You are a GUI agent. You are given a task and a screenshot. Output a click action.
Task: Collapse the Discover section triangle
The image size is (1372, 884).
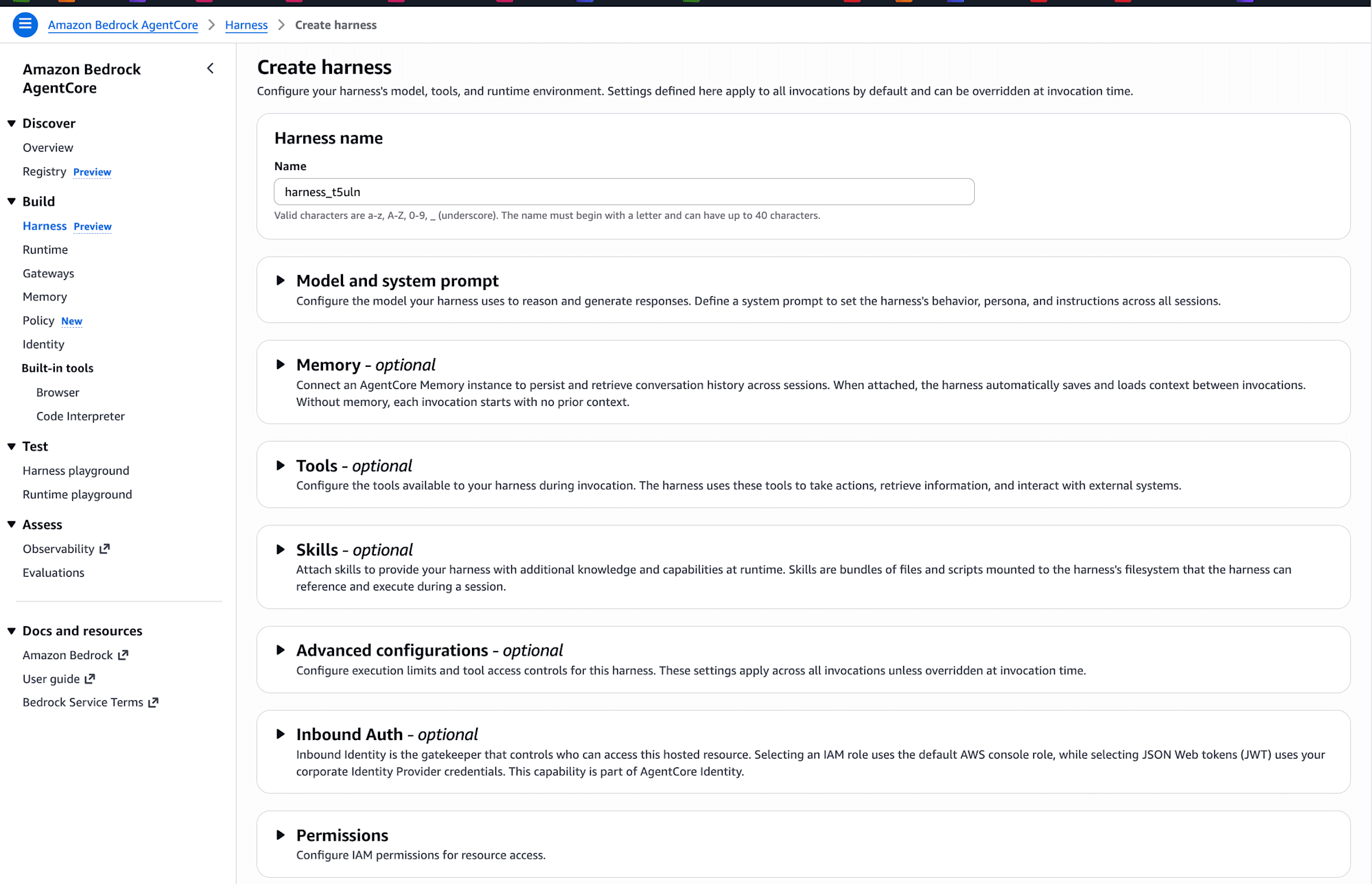coord(12,123)
